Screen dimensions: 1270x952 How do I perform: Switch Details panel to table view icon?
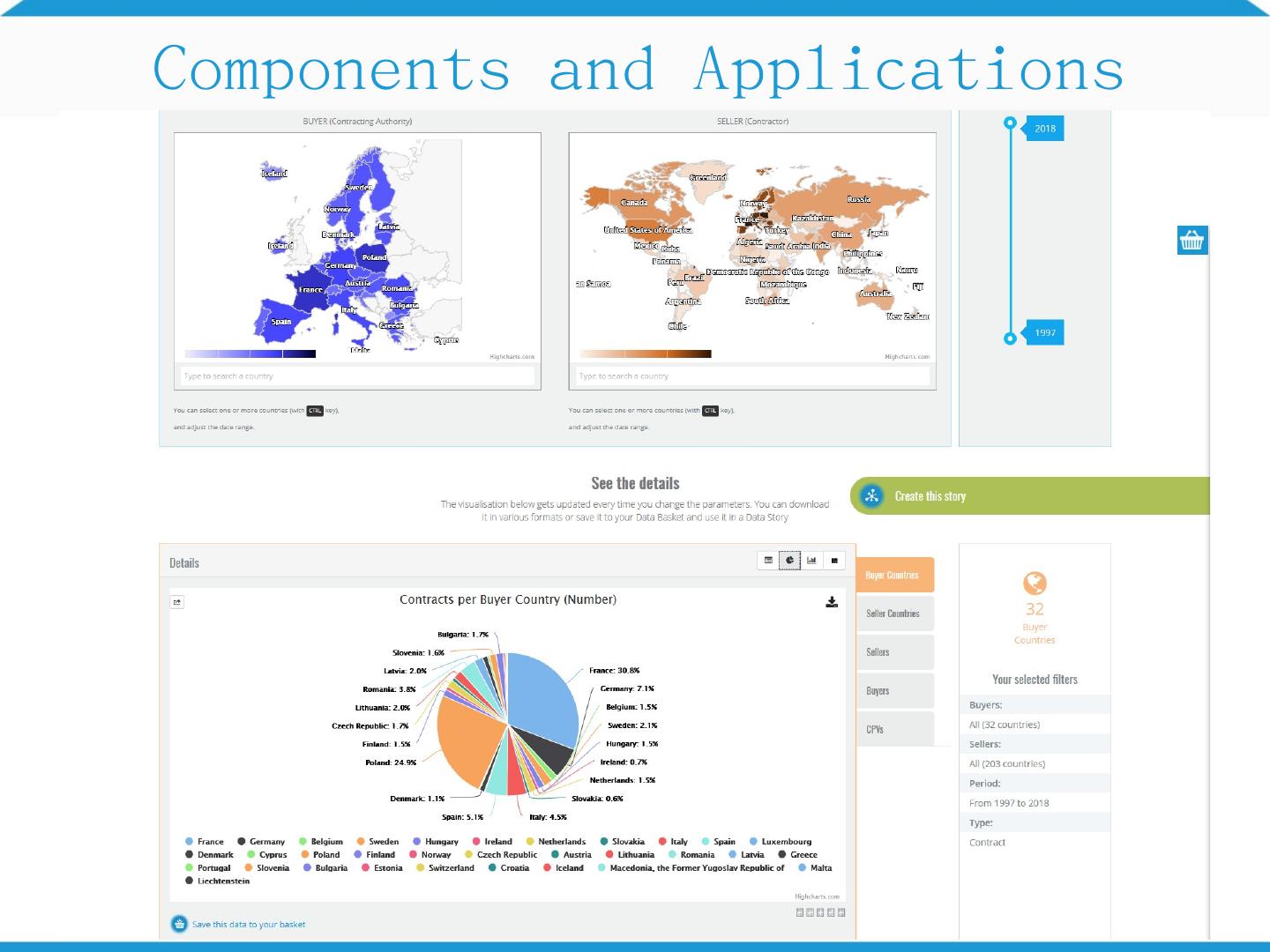click(x=768, y=560)
